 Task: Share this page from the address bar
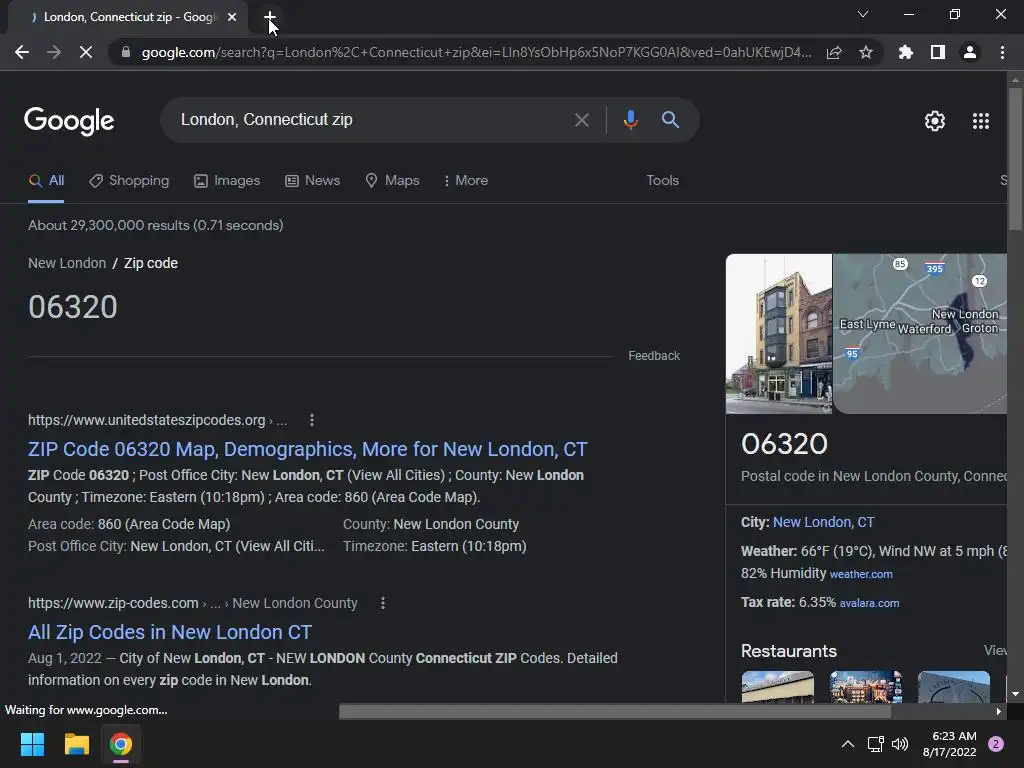pyautogui.click(x=834, y=52)
